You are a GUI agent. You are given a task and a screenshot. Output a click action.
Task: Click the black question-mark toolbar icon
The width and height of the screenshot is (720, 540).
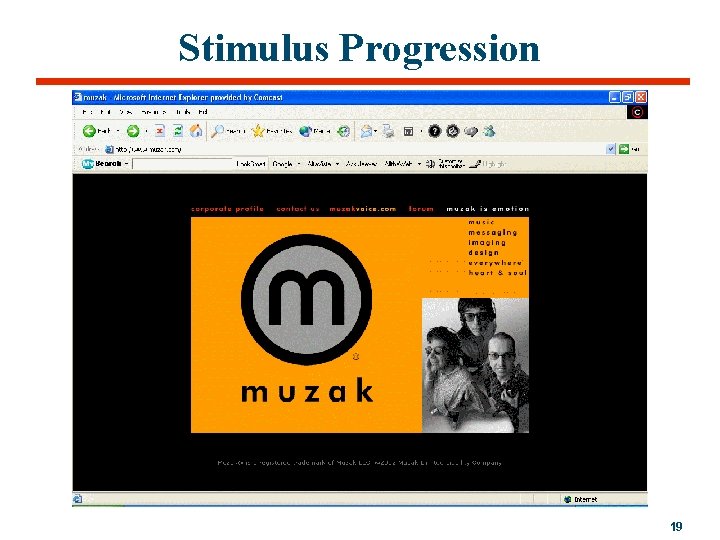pos(434,132)
